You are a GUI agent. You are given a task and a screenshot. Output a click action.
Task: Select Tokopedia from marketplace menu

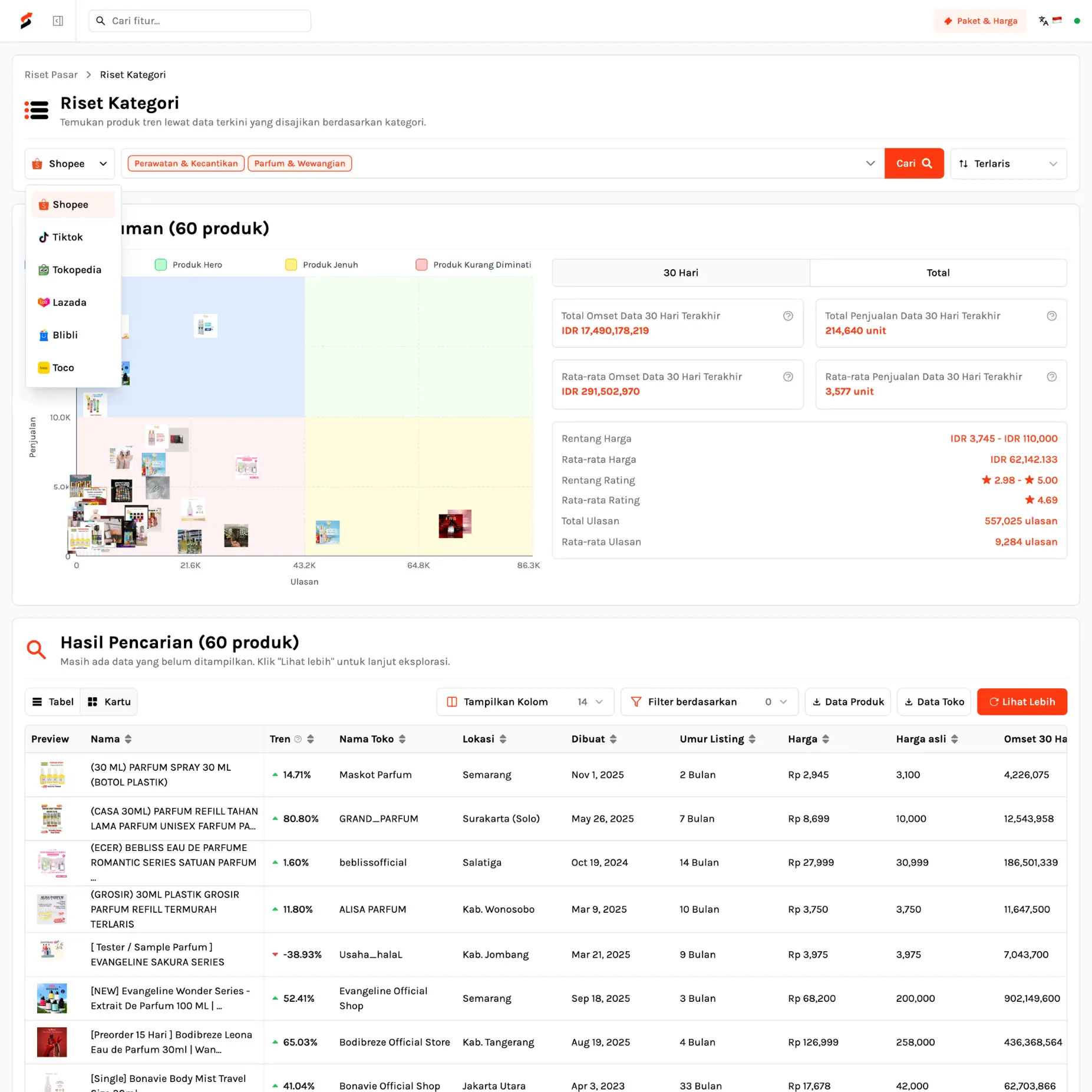[70, 270]
